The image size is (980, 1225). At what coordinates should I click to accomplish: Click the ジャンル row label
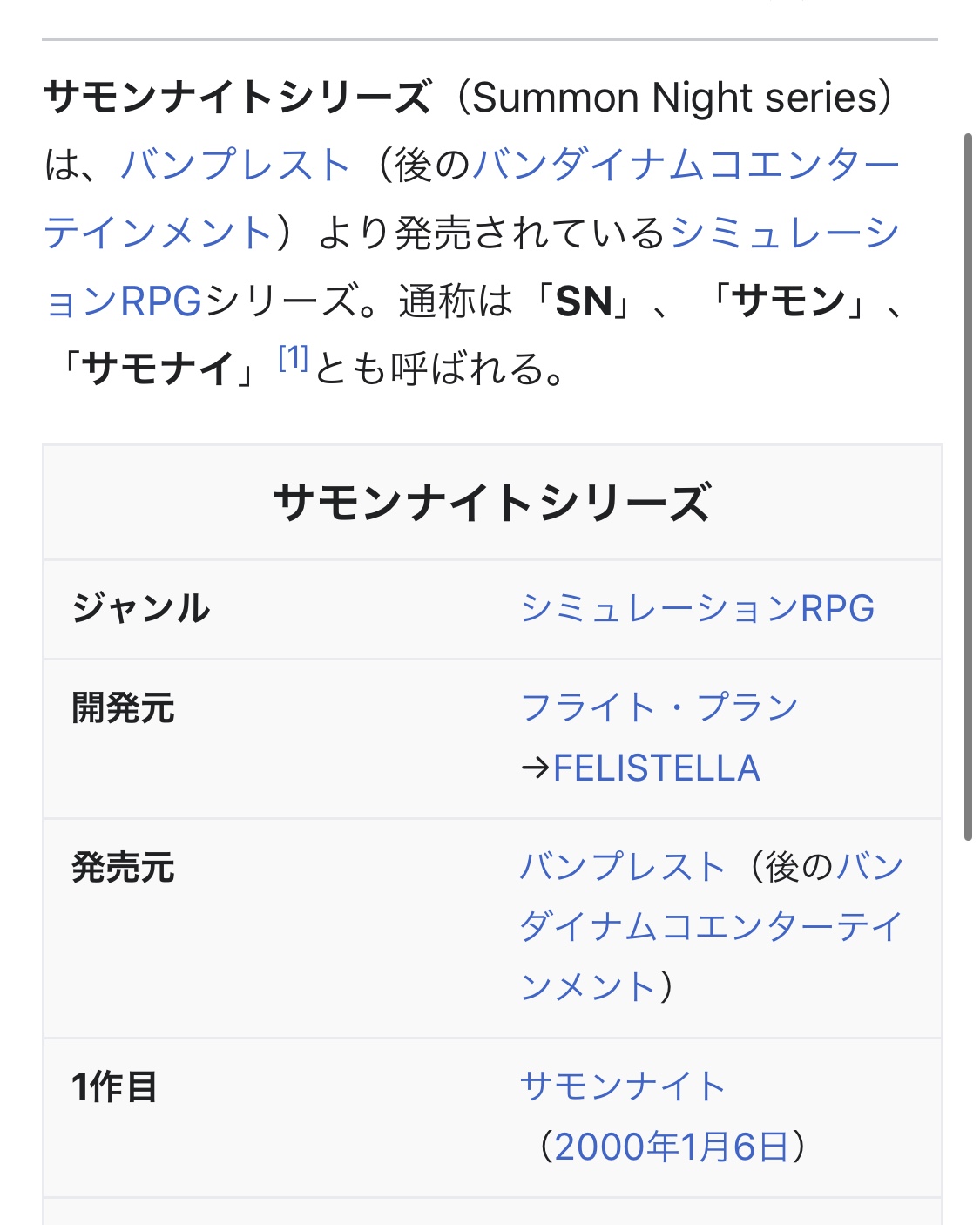141,608
